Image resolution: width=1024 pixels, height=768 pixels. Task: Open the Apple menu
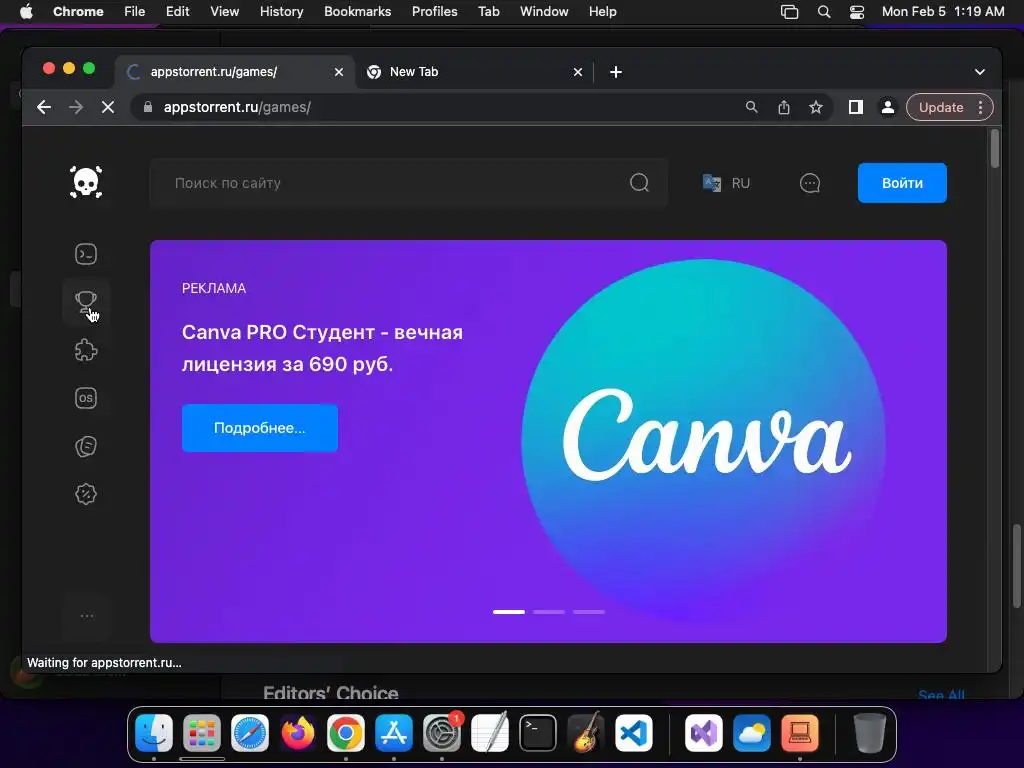click(26, 12)
